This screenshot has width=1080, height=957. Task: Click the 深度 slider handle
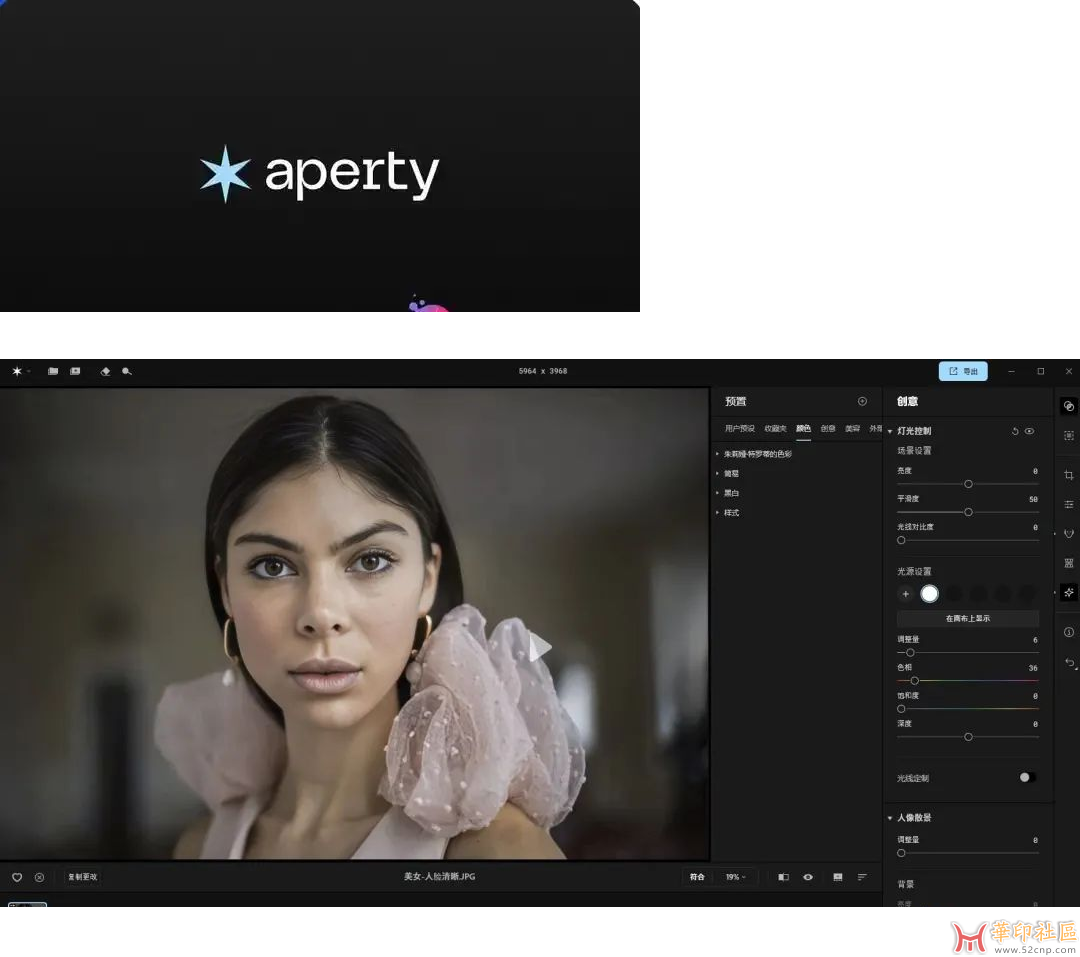(968, 737)
